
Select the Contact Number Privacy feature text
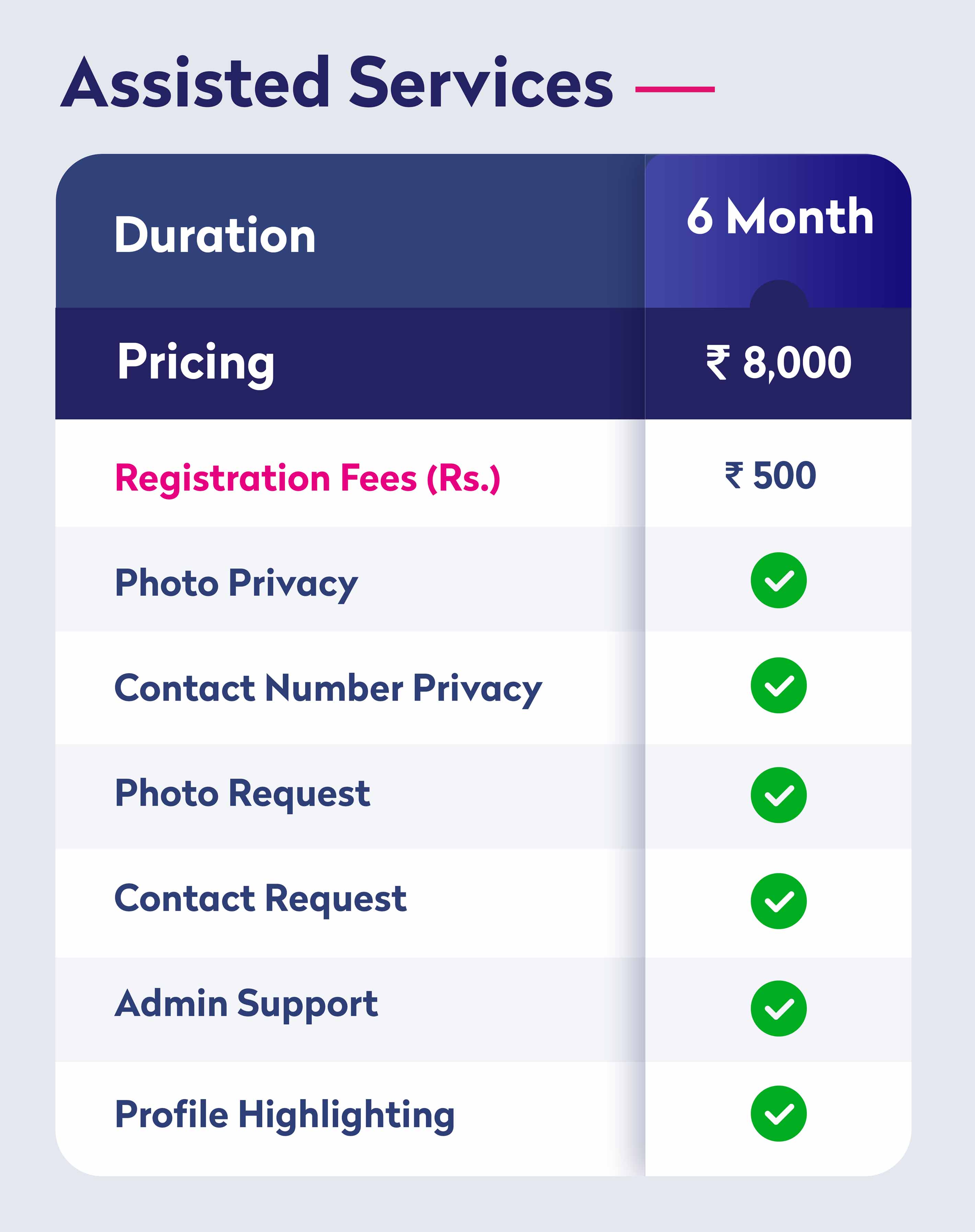pyautogui.click(x=328, y=689)
